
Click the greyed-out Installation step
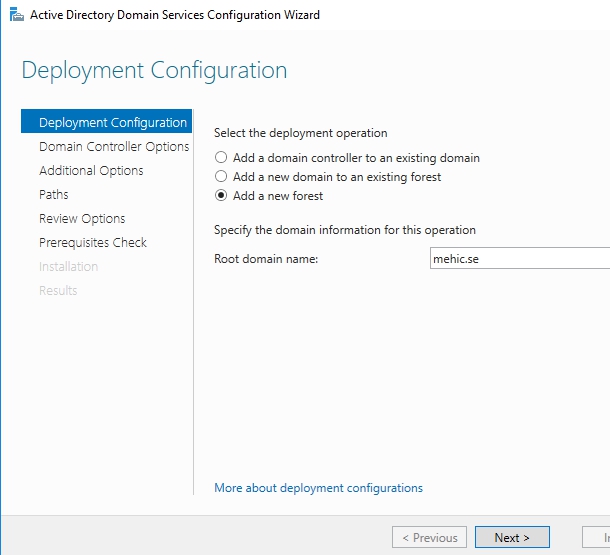point(68,267)
